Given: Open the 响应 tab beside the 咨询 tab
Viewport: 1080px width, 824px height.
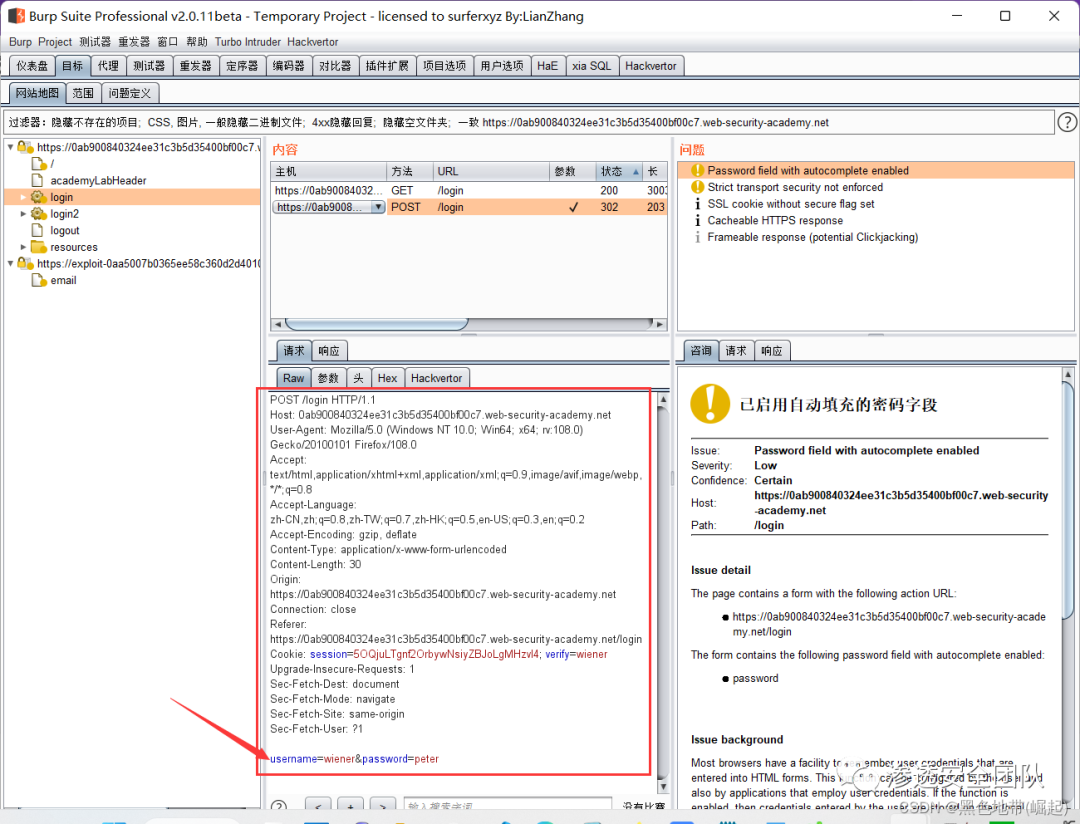Looking at the screenshot, I should point(771,351).
